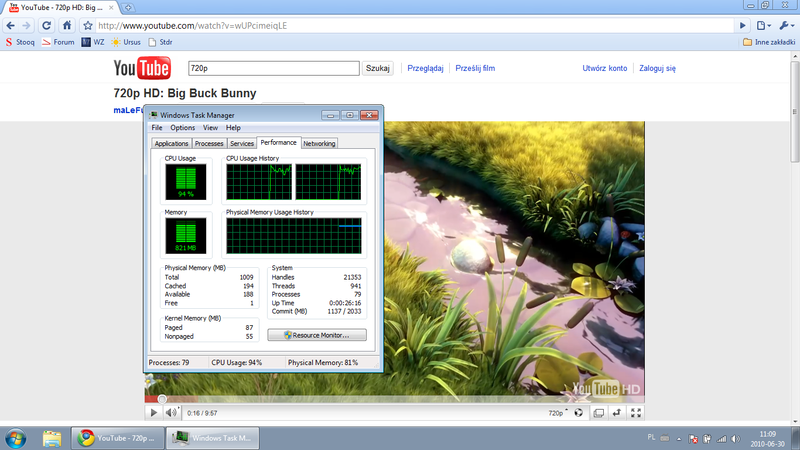This screenshot has height=450, width=800.
Task: Click the tray icon with the red X
Action: (693, 439)
